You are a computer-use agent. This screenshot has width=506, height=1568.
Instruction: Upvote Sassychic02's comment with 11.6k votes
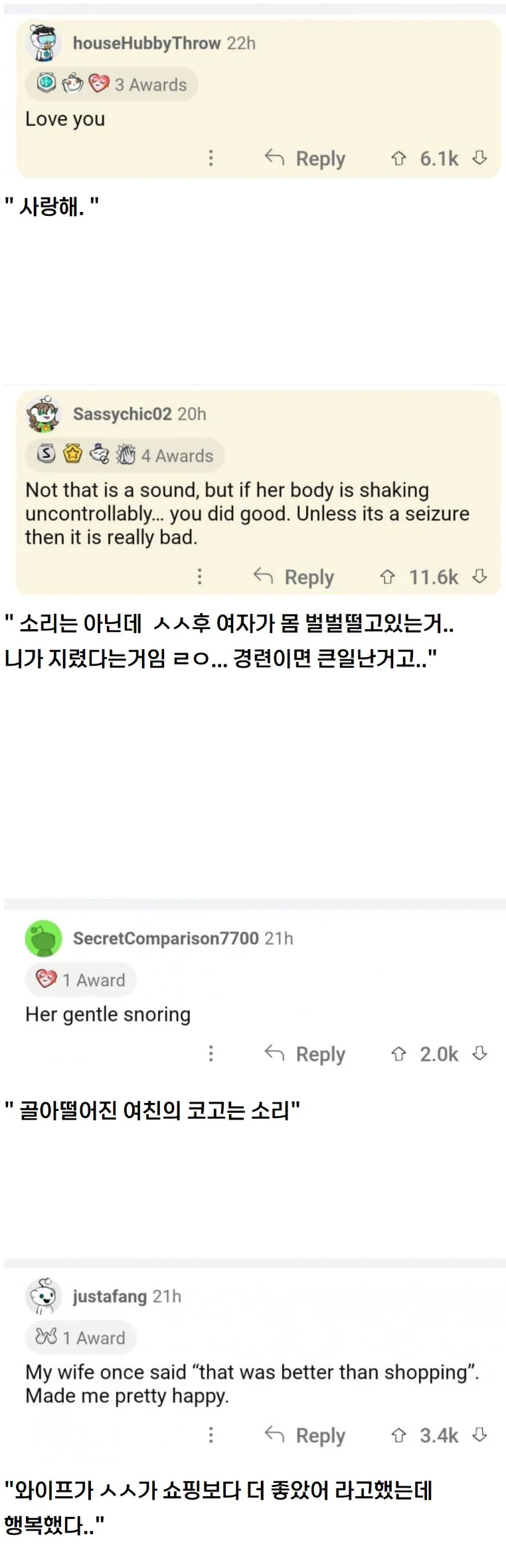387,577
